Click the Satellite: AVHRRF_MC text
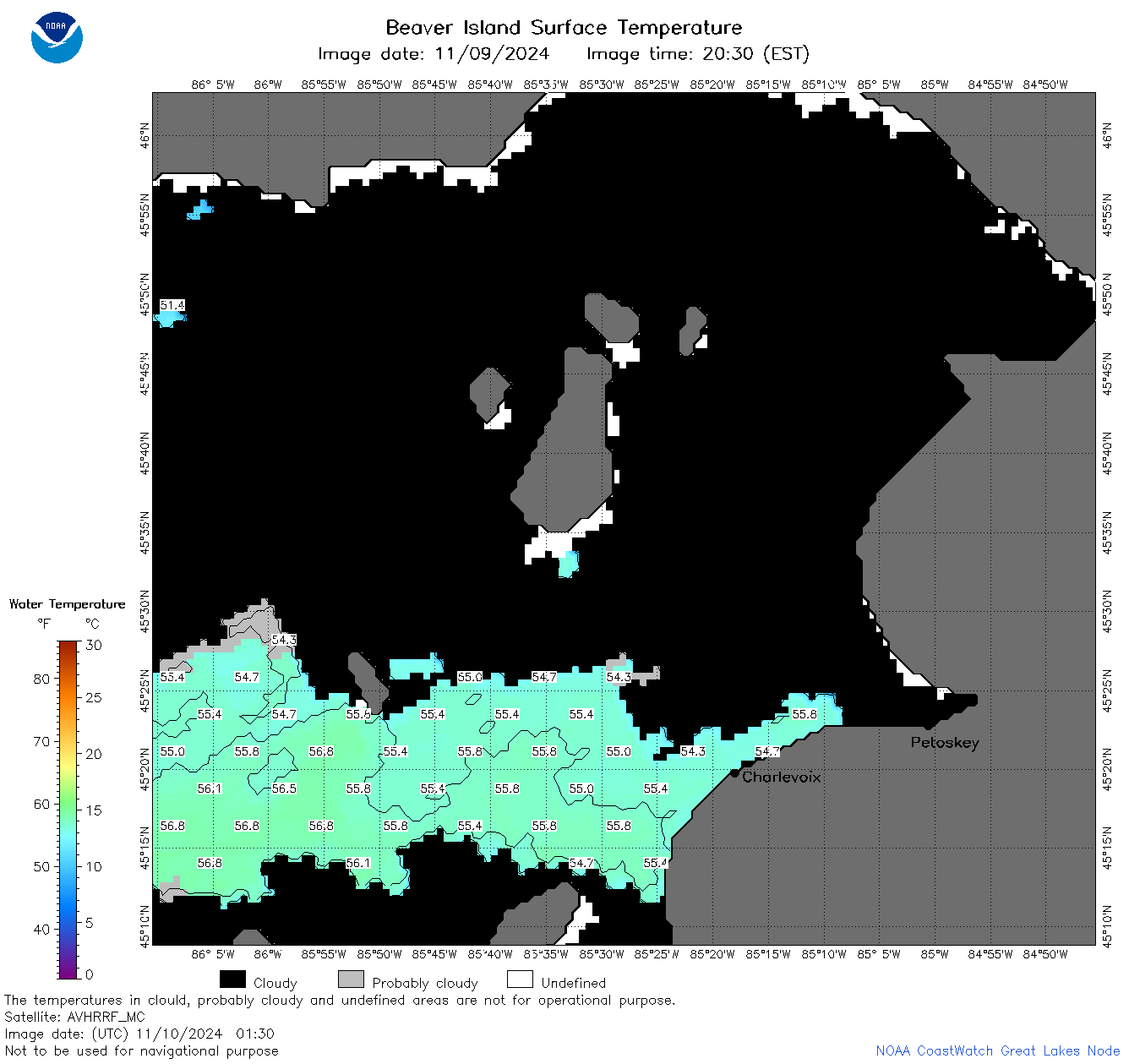Screen dimensions: 1129x1064 [x=74, y=1017]
